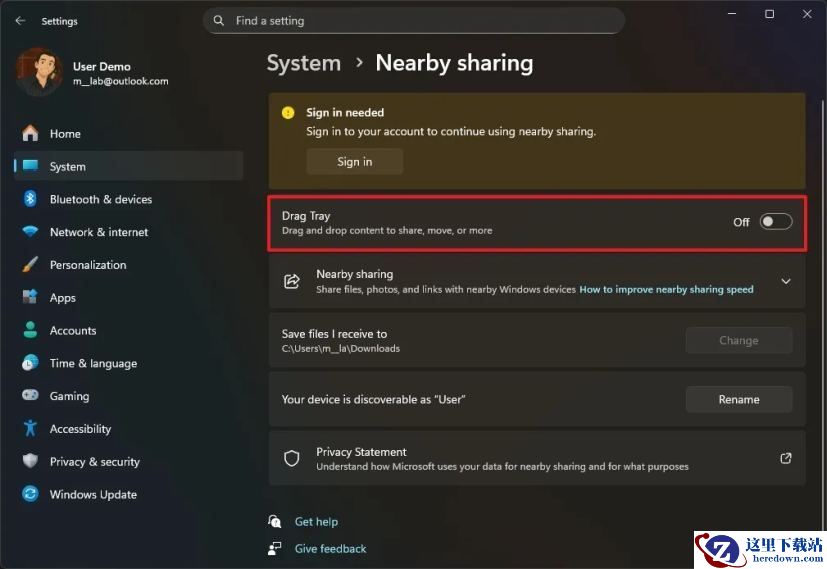
Task: Click the System breadcrumb
Action: 303,63
